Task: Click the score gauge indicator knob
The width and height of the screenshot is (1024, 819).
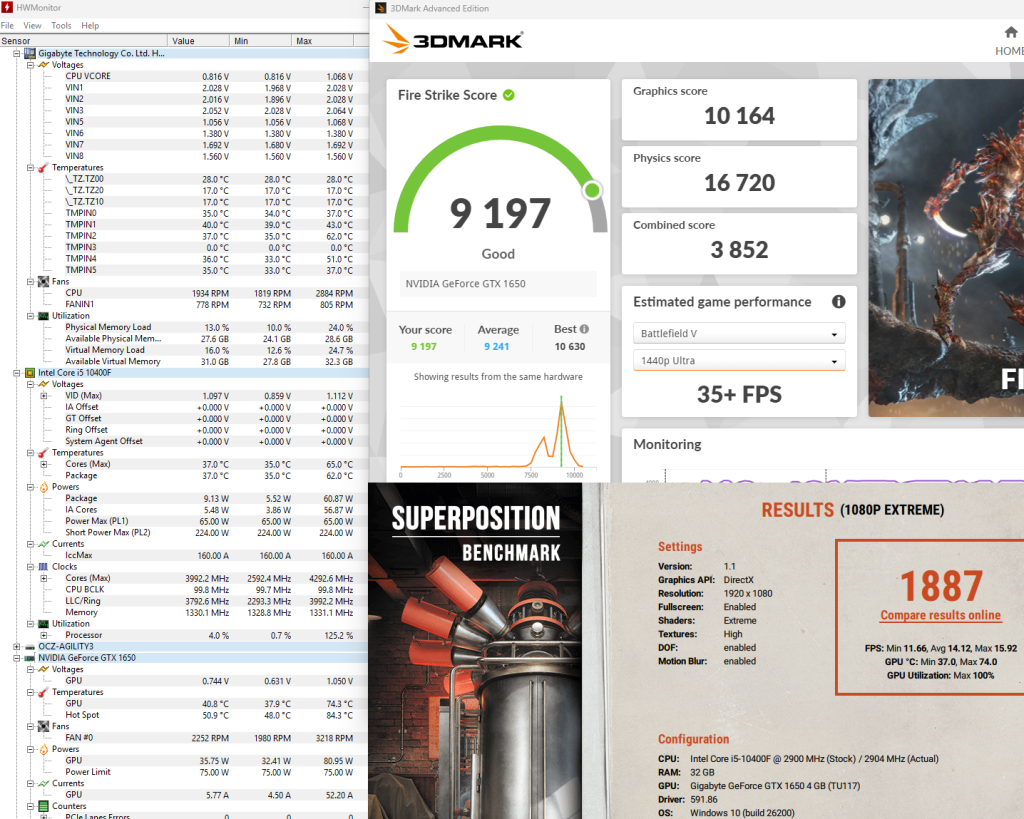Action: click(x=592, y=190)
